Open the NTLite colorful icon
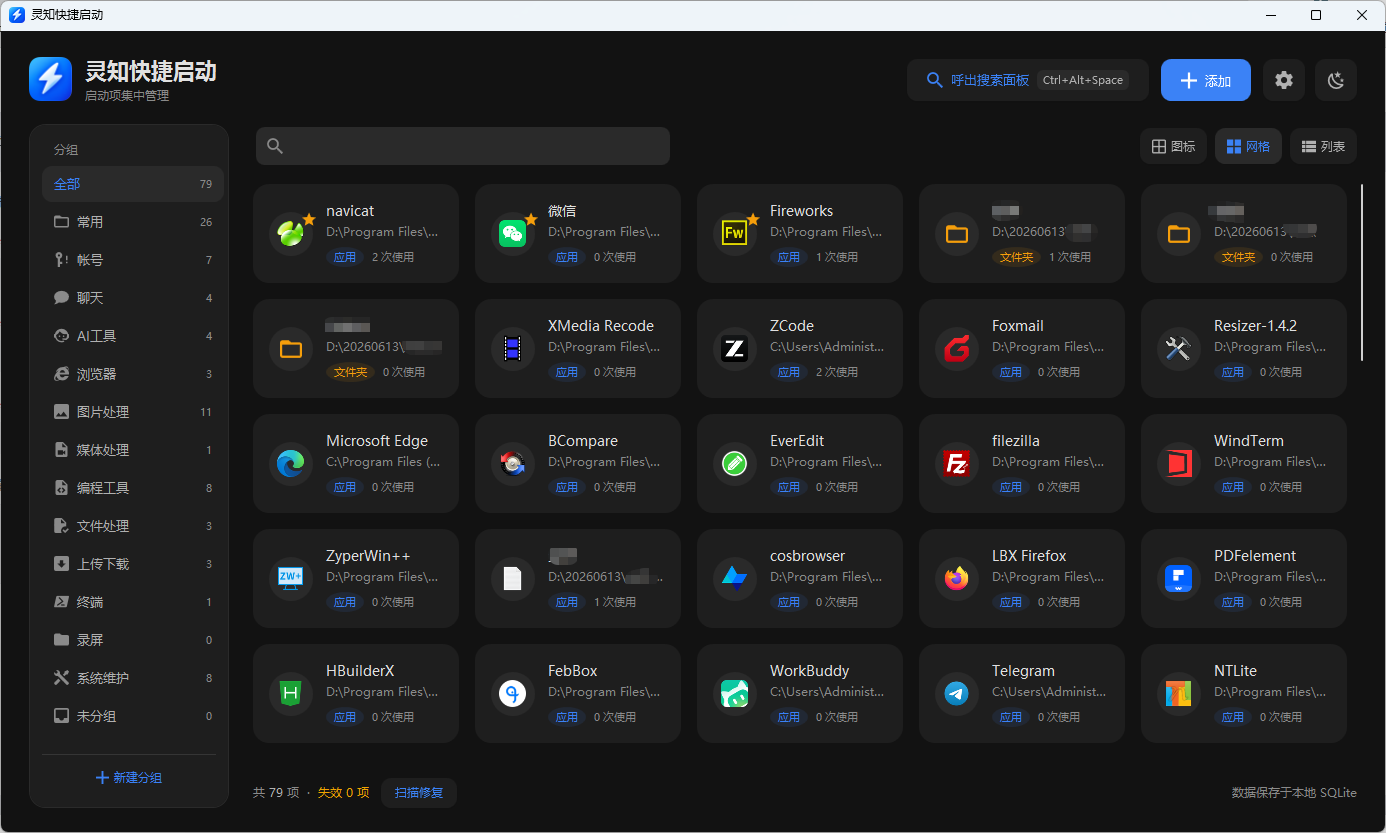1386x833 pixels. click(1179, 694)
